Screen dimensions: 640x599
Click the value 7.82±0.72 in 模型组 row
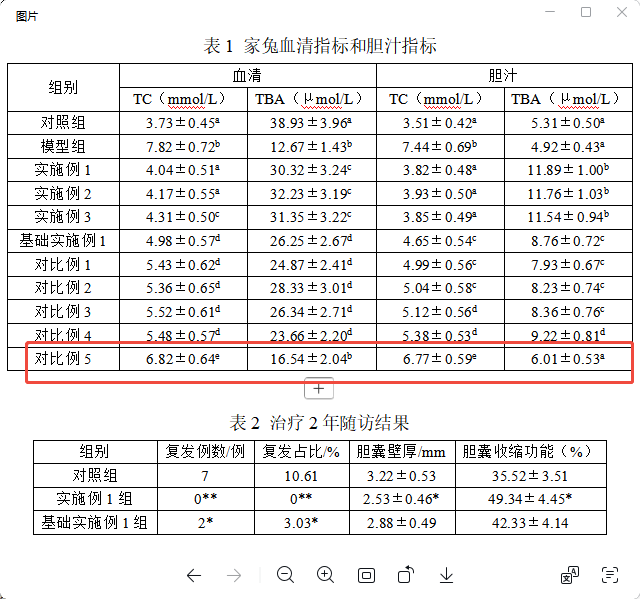(183, 146)
